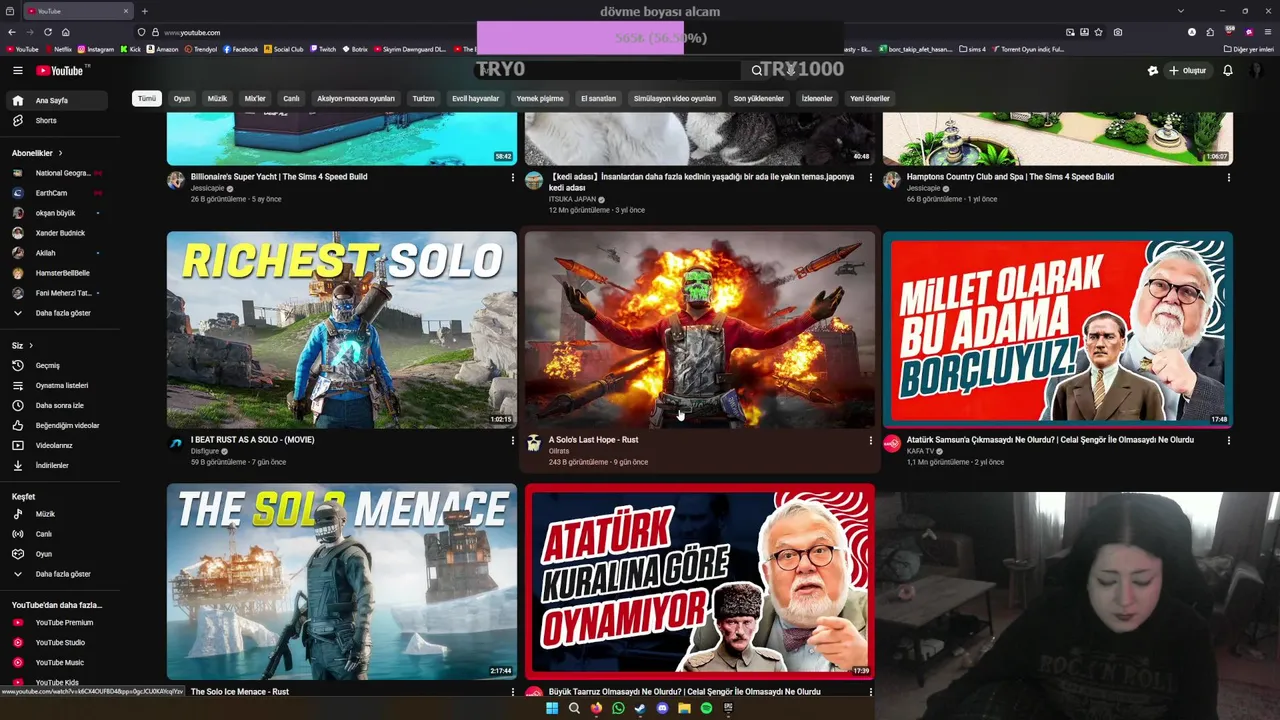Image resolution: width=1280 pixels, height=720 pixels.
Task: Click the youtube.com address bar
Action: [600, 32]
